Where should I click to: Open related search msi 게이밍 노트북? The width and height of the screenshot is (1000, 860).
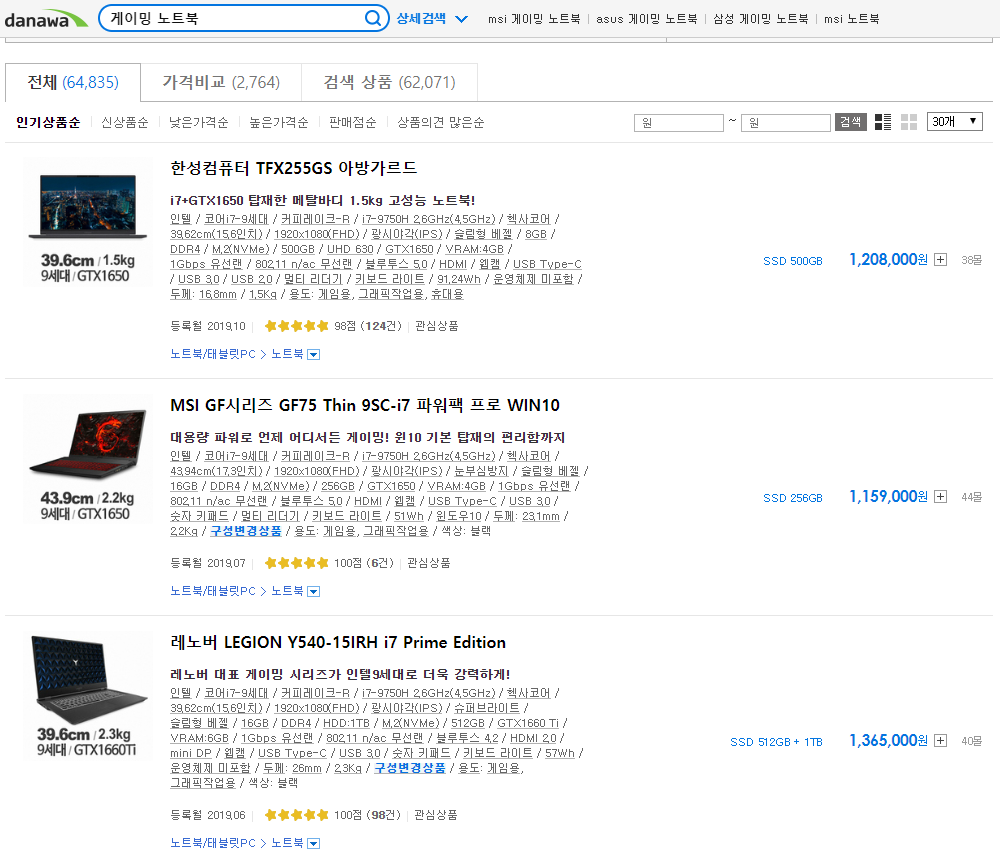(534, 19)
